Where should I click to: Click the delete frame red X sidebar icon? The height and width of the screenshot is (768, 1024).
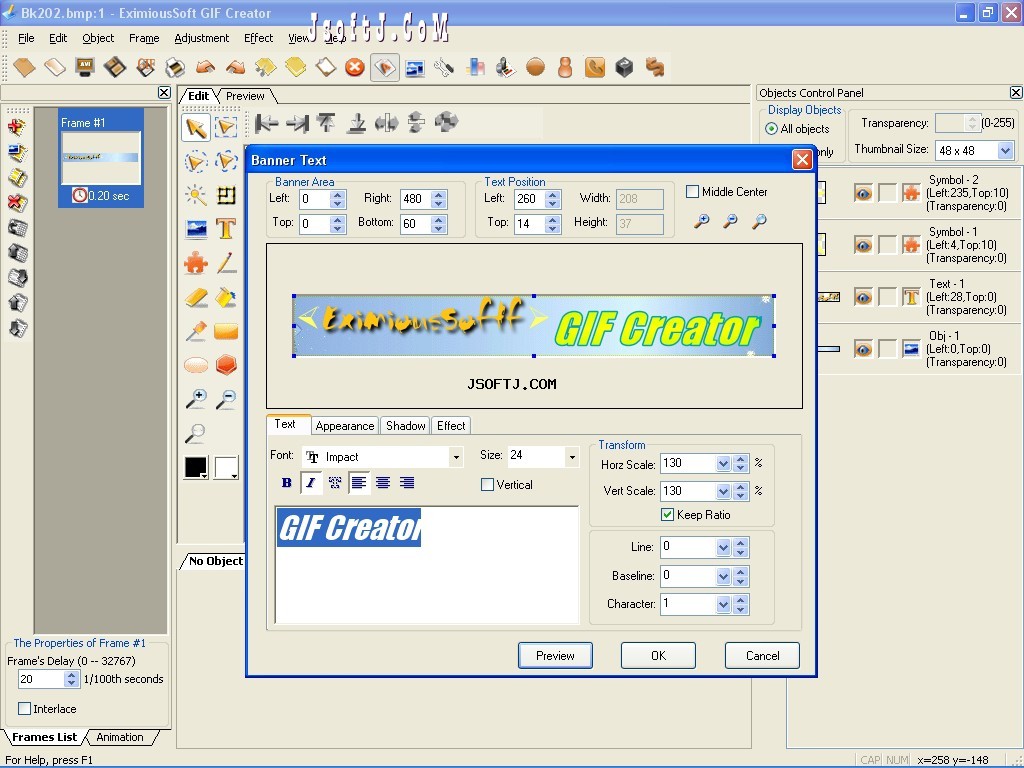pos(17,202)
